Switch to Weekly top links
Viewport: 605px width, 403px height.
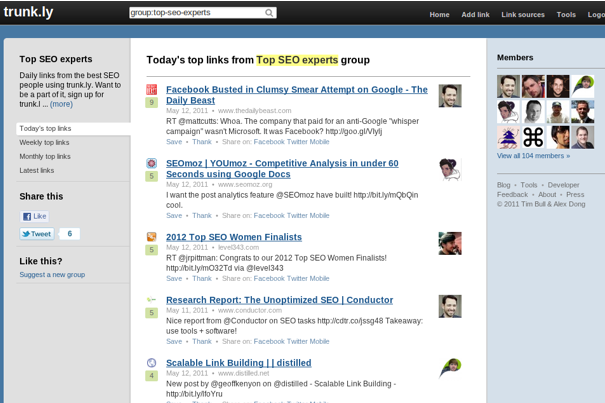45,142
